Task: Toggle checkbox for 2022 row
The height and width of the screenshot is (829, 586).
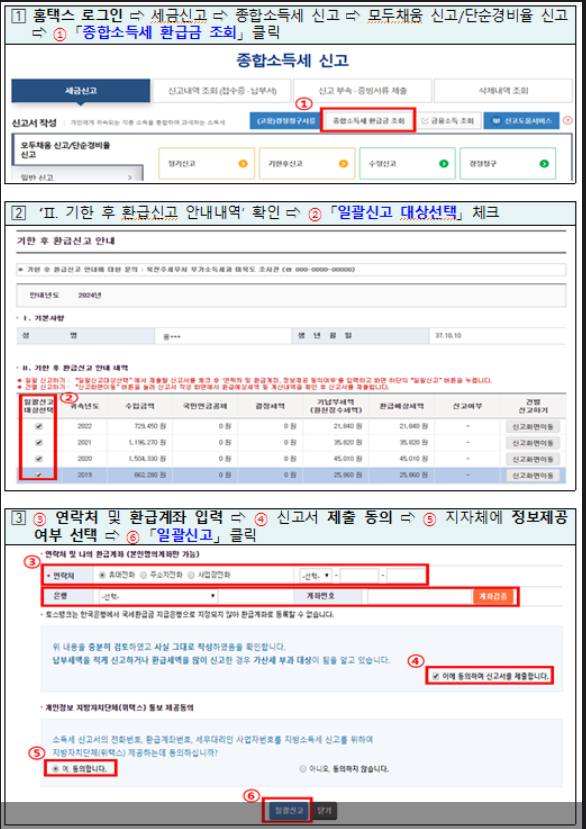Action: (39, 426)
